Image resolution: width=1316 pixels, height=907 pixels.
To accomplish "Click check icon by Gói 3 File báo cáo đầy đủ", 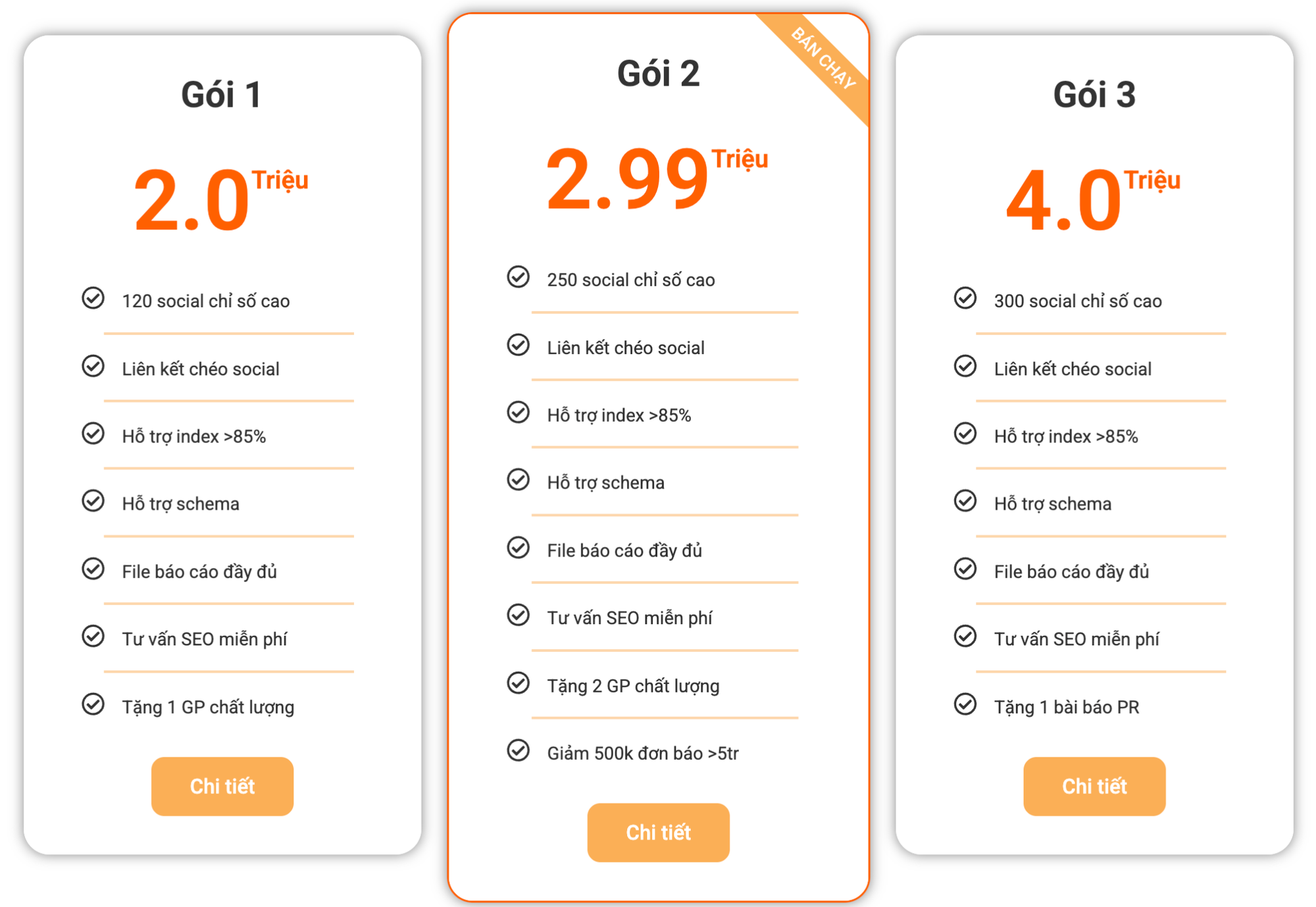I will pyautogui.click(x=965, y=569).
